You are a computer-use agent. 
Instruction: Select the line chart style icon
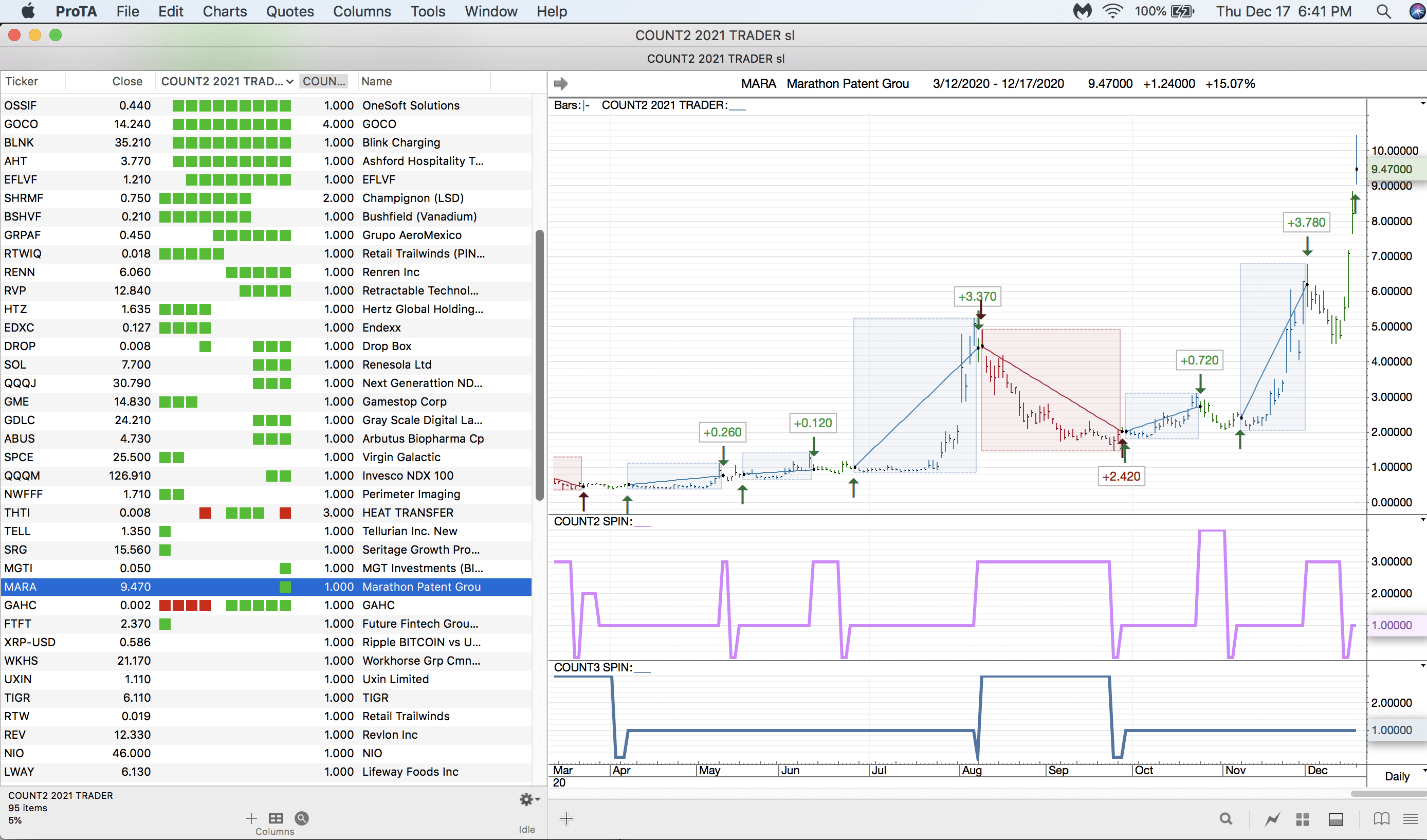point(1272,818)
